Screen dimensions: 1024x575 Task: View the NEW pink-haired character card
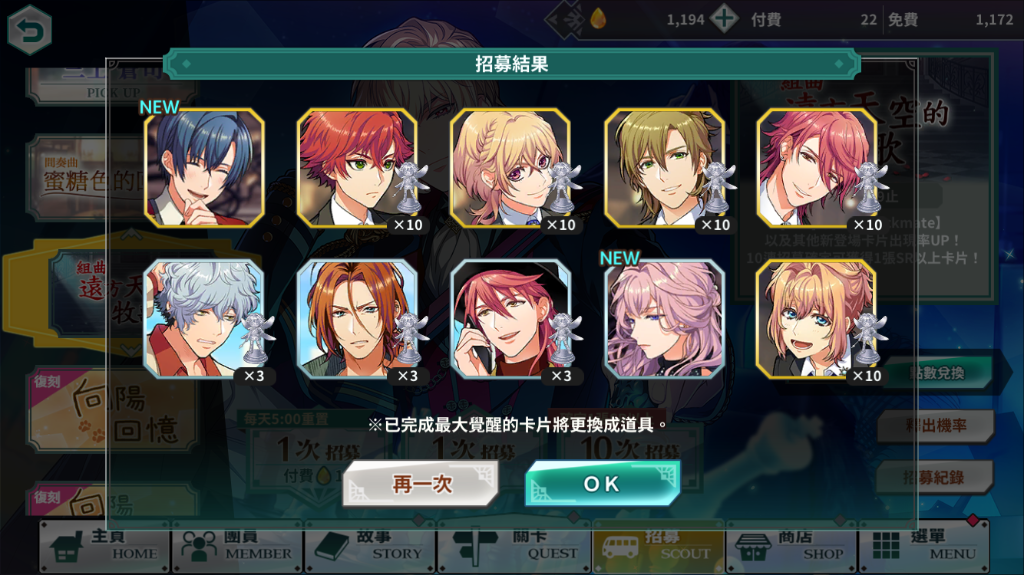pyautogui.click(x=665, y=319)
